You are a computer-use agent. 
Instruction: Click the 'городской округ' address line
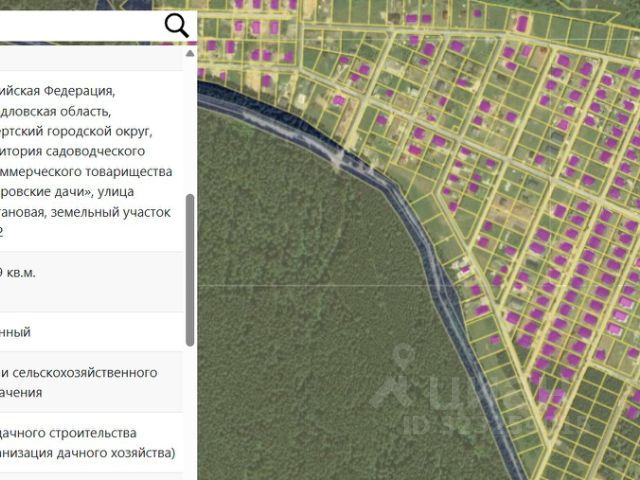coord(76,131)
